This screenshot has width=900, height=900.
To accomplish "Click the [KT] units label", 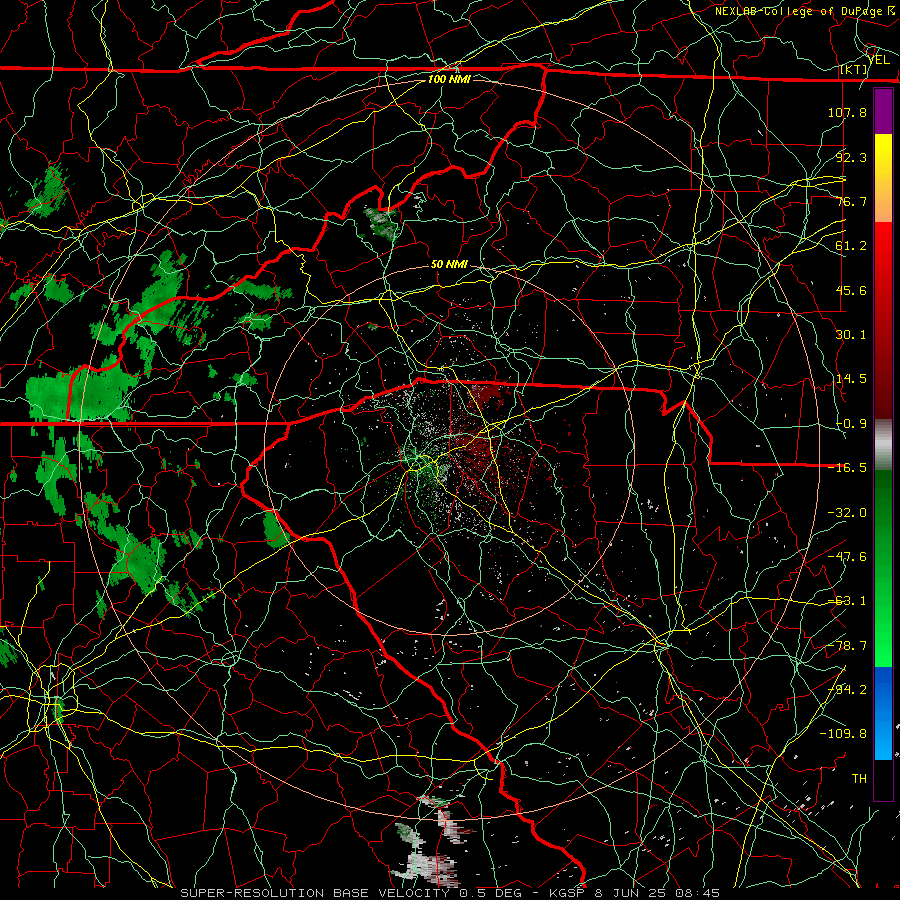I will click(x=854, y=70).
